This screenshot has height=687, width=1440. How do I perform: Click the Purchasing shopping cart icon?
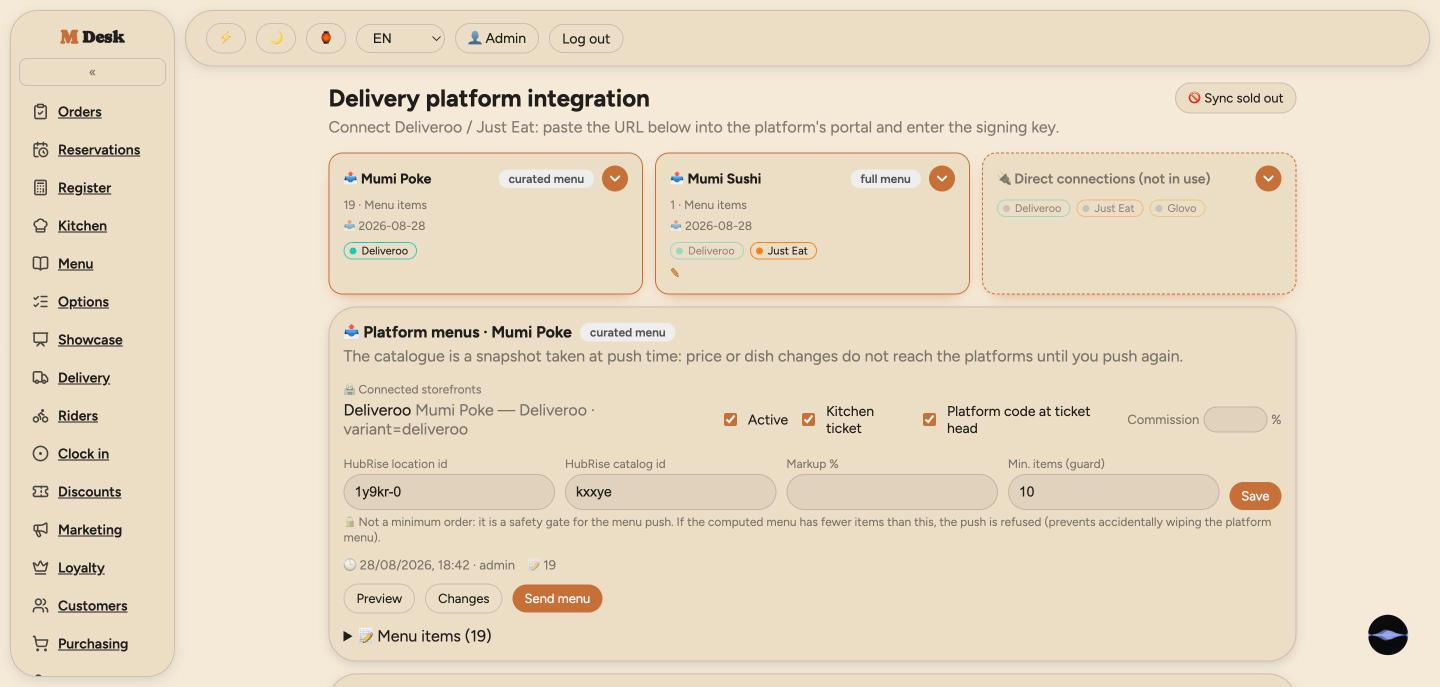40,644
